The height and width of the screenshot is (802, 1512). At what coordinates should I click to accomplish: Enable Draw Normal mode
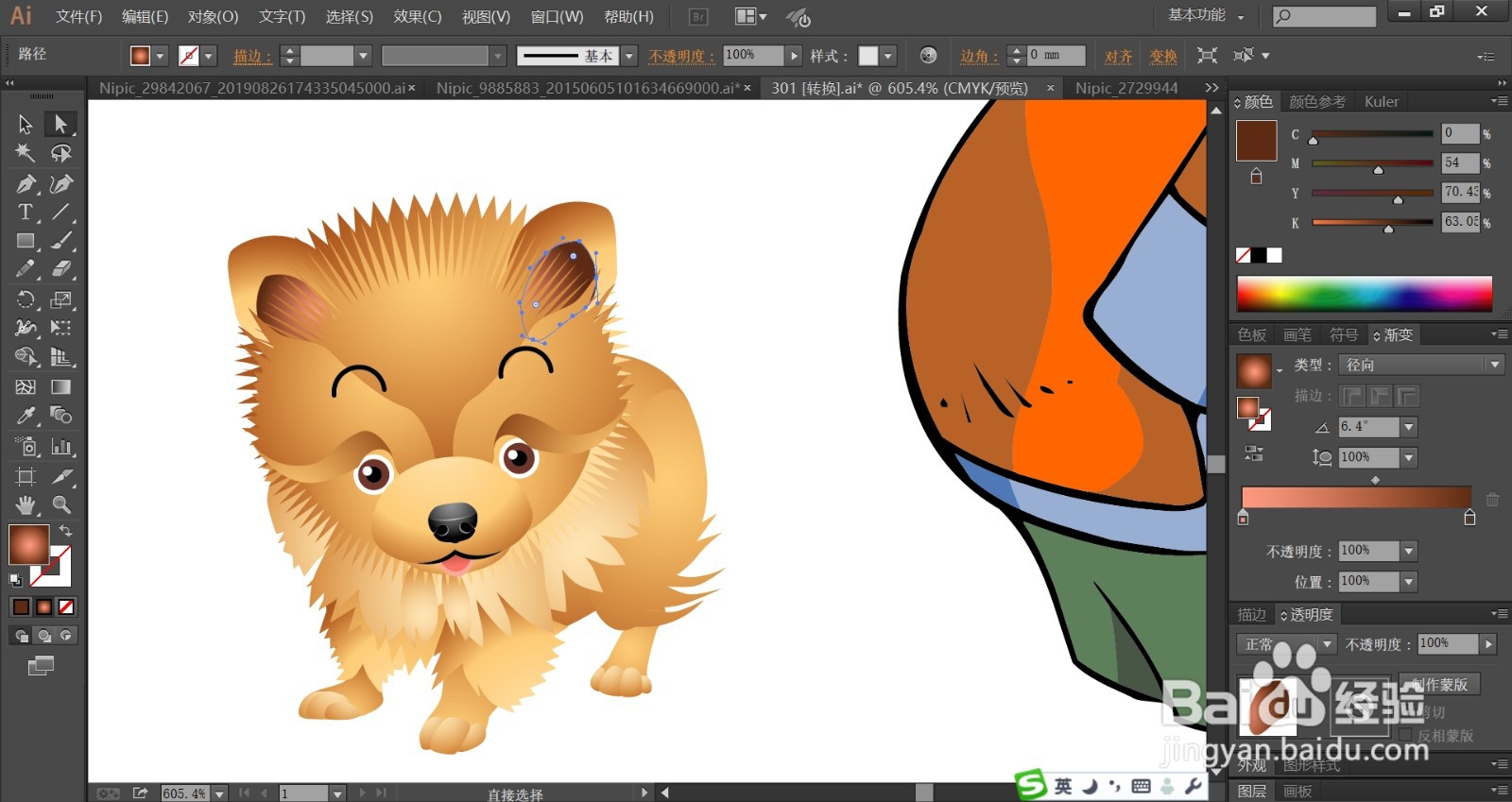pyautogui.click(x=21, y=636)
